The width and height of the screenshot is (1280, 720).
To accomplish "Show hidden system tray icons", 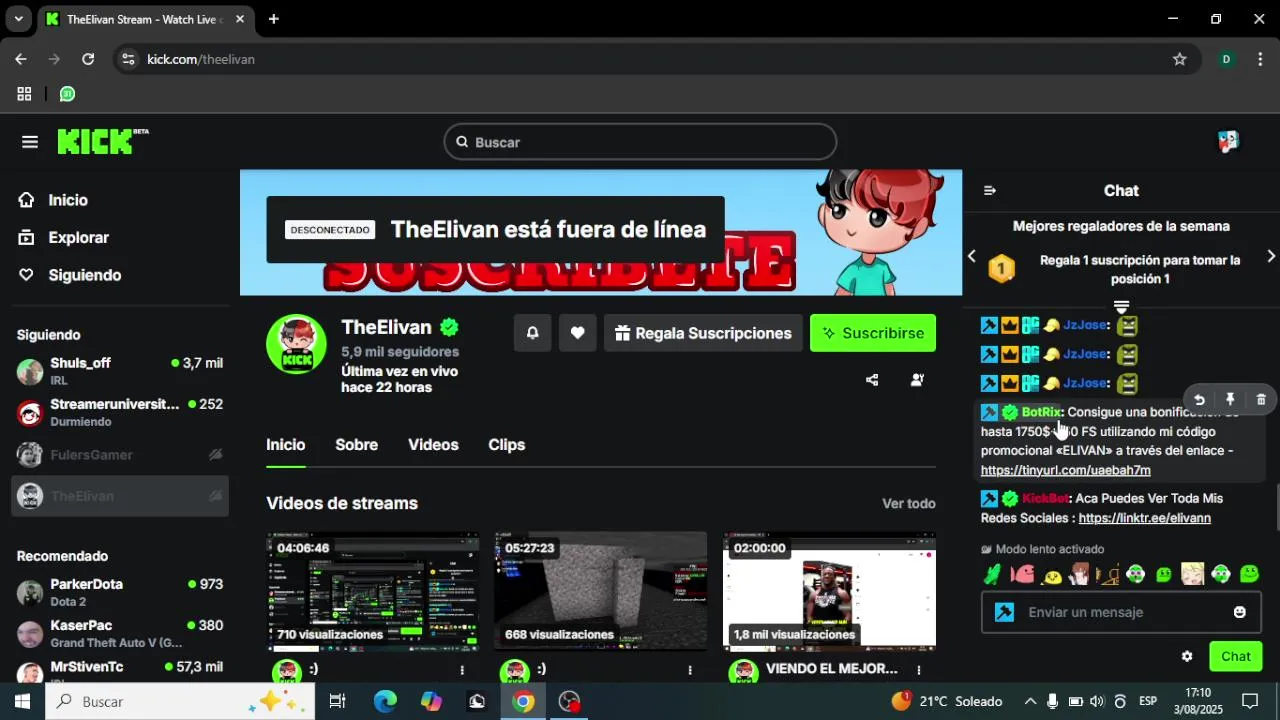I will 1029,701.
